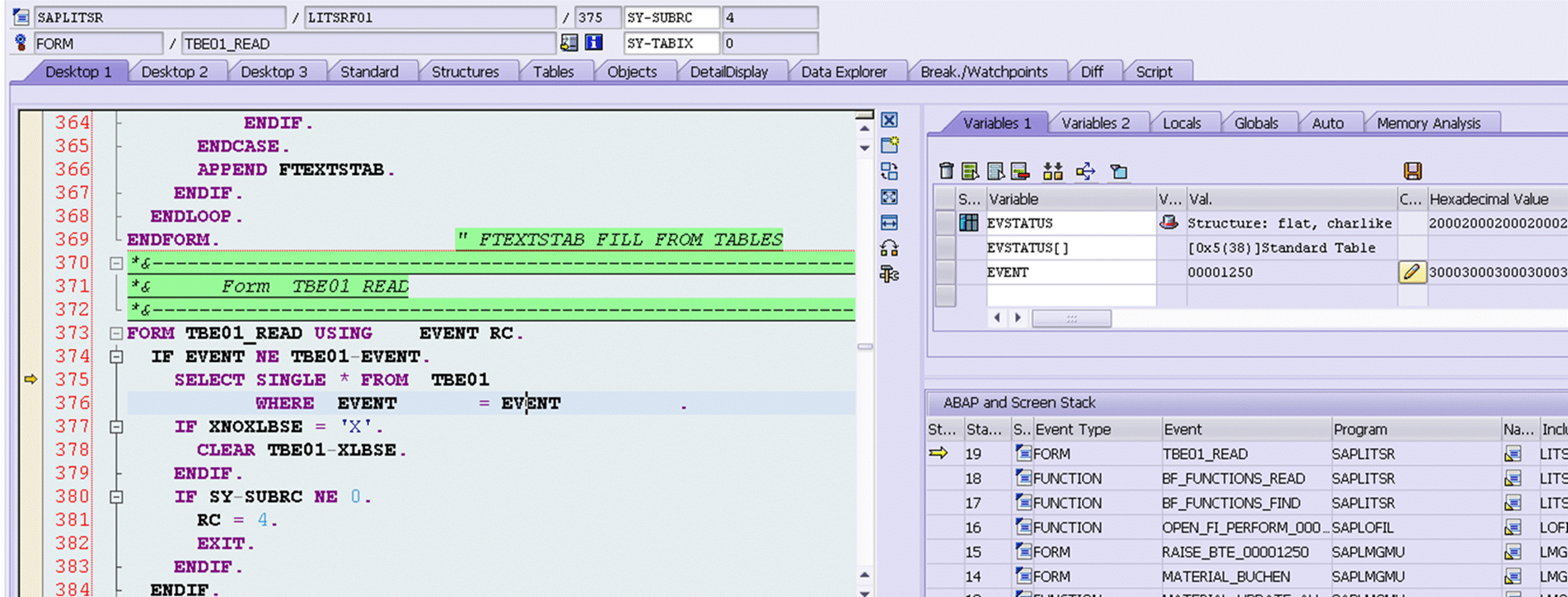The width and height of the screenshot is (1568, 597).
Task: Select the EVSTATUS[] row selector button
Action: point(946,248)
